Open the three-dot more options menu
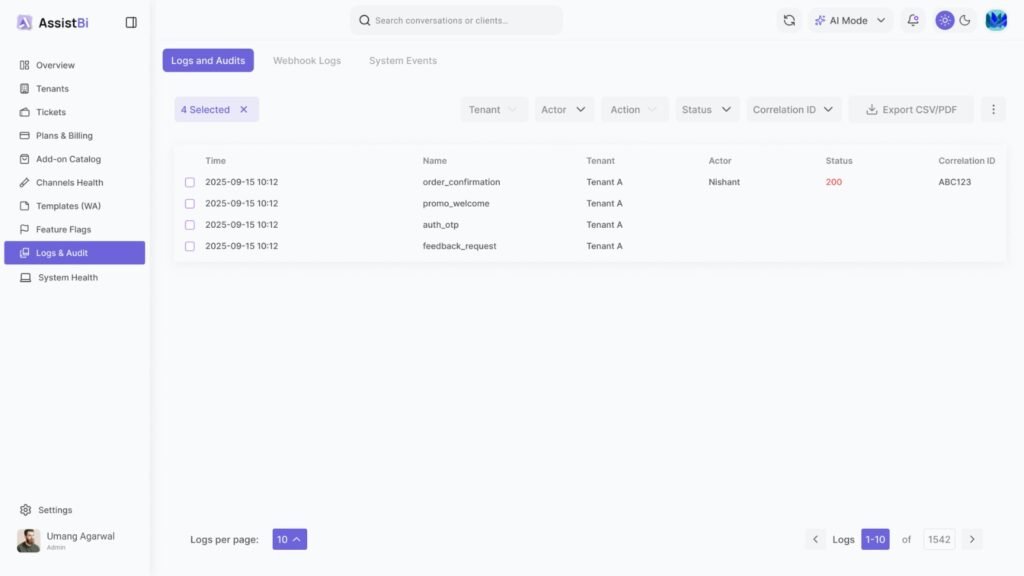This screenshot has width=1024, height=576. pyautogui.click(x=993, y=110)
